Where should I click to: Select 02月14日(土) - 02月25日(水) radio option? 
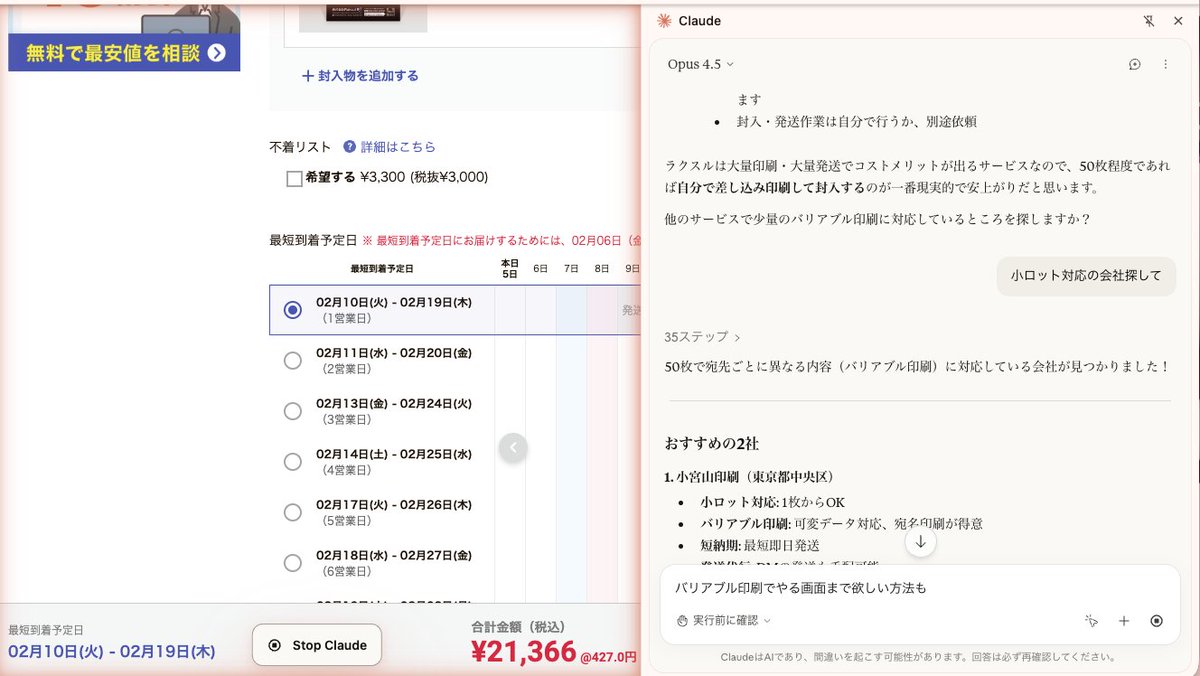point(292,461)
